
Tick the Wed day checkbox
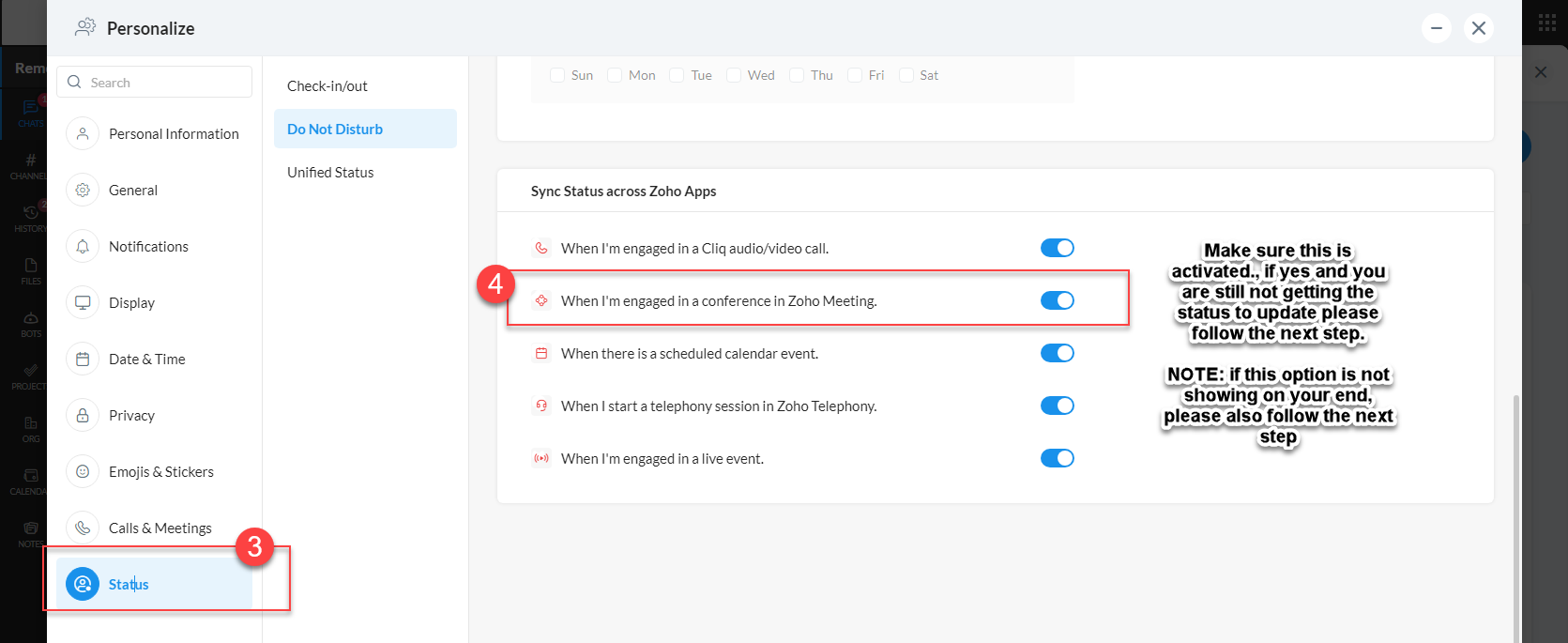tap(734, 75)
